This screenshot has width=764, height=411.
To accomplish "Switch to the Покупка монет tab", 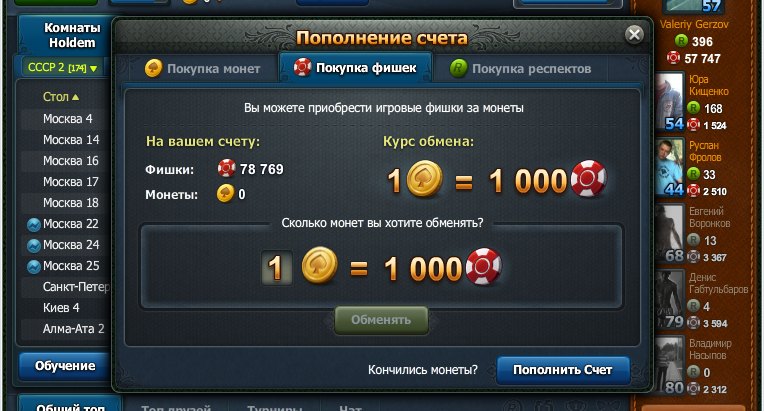I will coord(203,69).
